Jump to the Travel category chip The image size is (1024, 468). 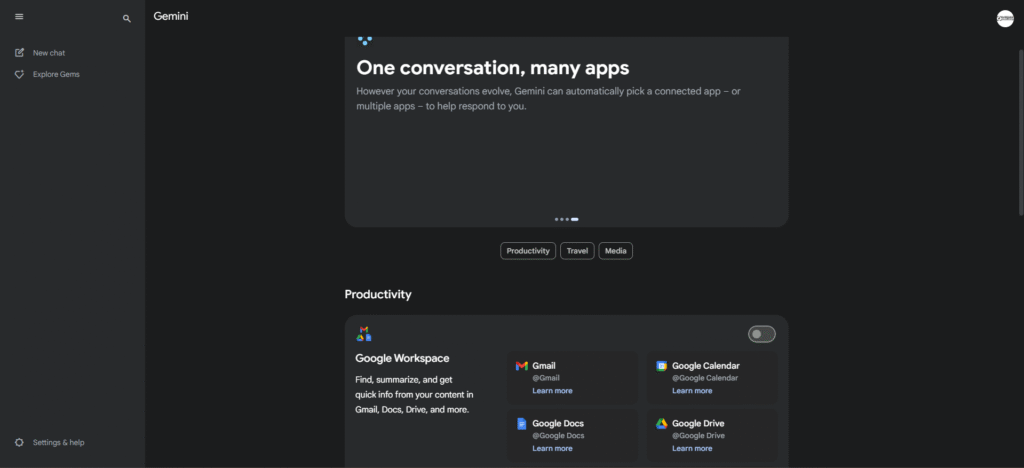point(577,251)
